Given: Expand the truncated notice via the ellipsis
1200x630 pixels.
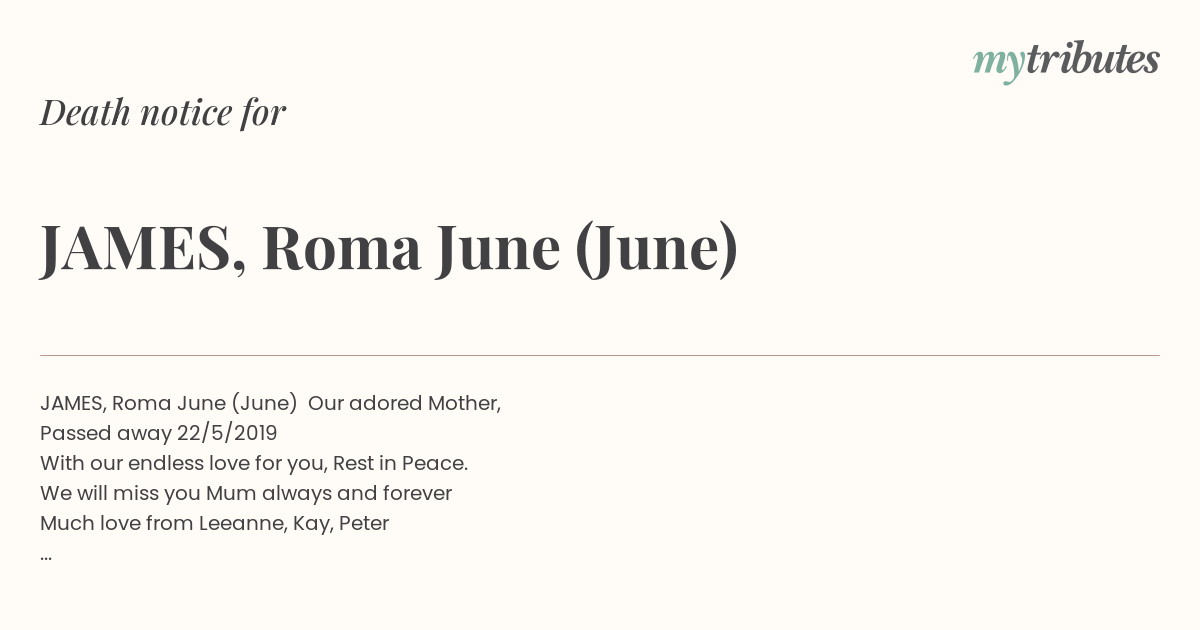Looking at the screenshot, I should tap(46, 558).
